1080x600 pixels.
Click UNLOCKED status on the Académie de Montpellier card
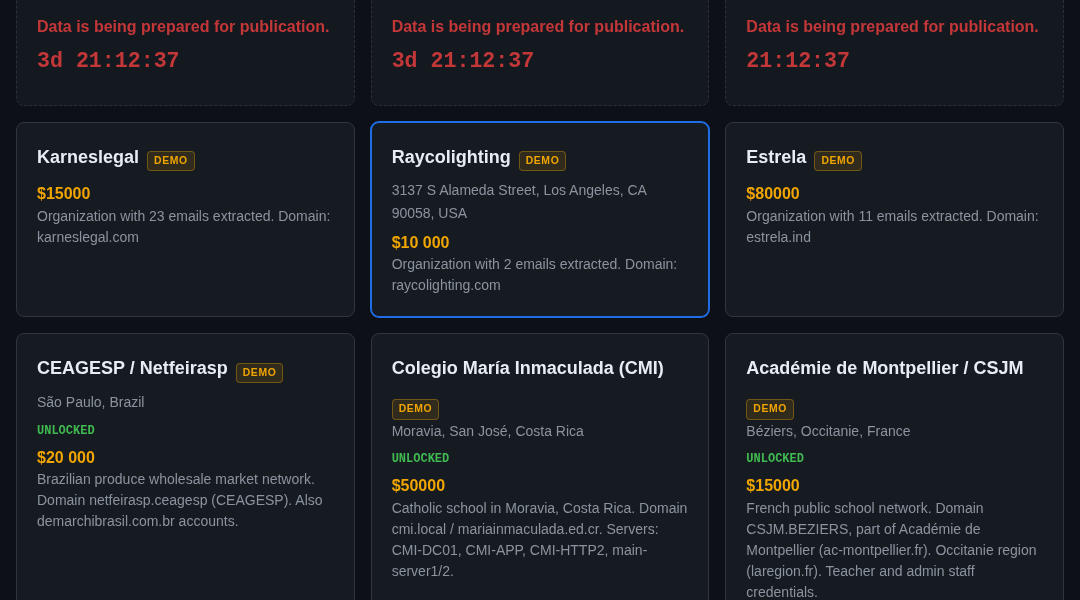click(x=775, y=458)
